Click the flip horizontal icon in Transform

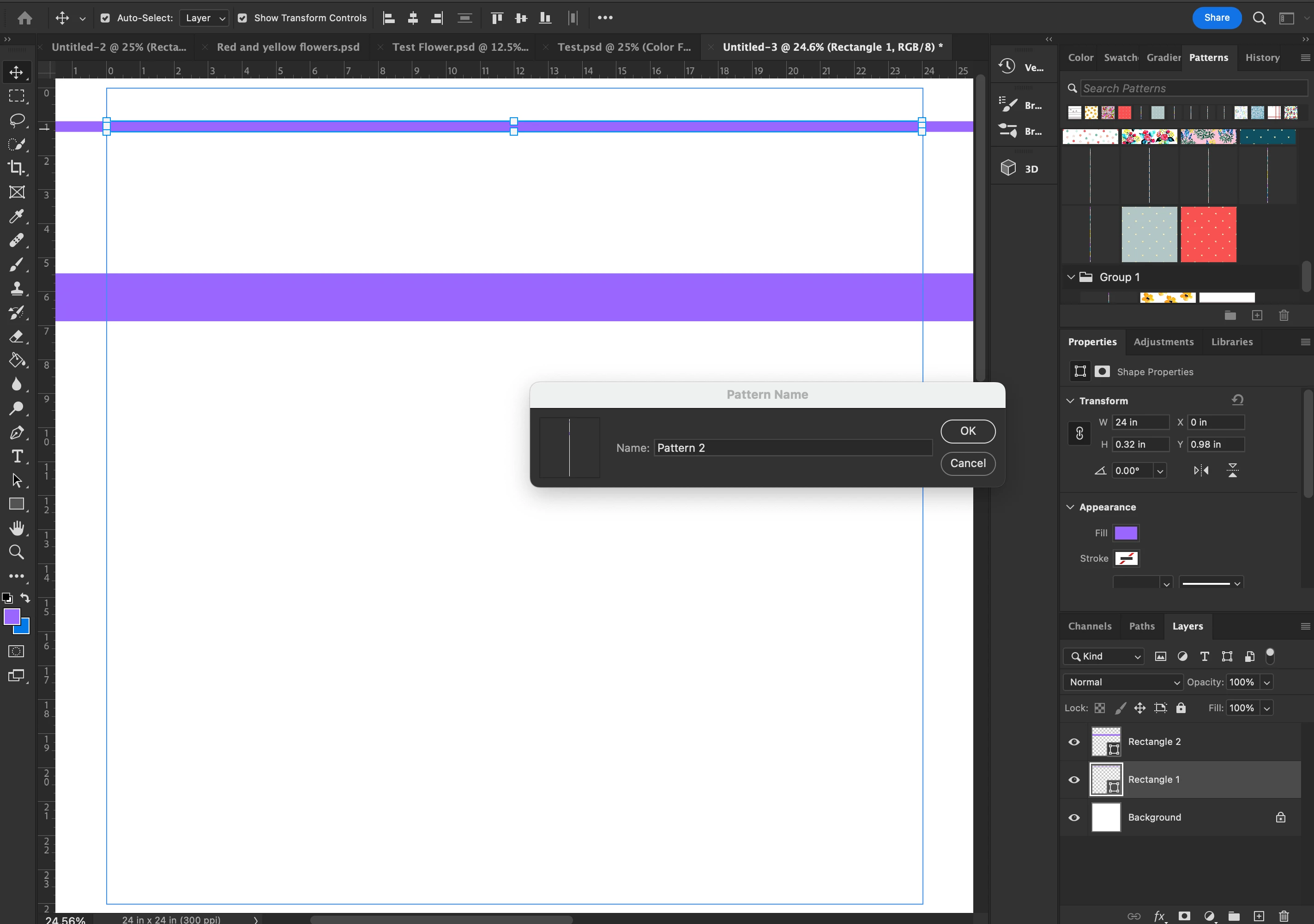[1201, 470]
